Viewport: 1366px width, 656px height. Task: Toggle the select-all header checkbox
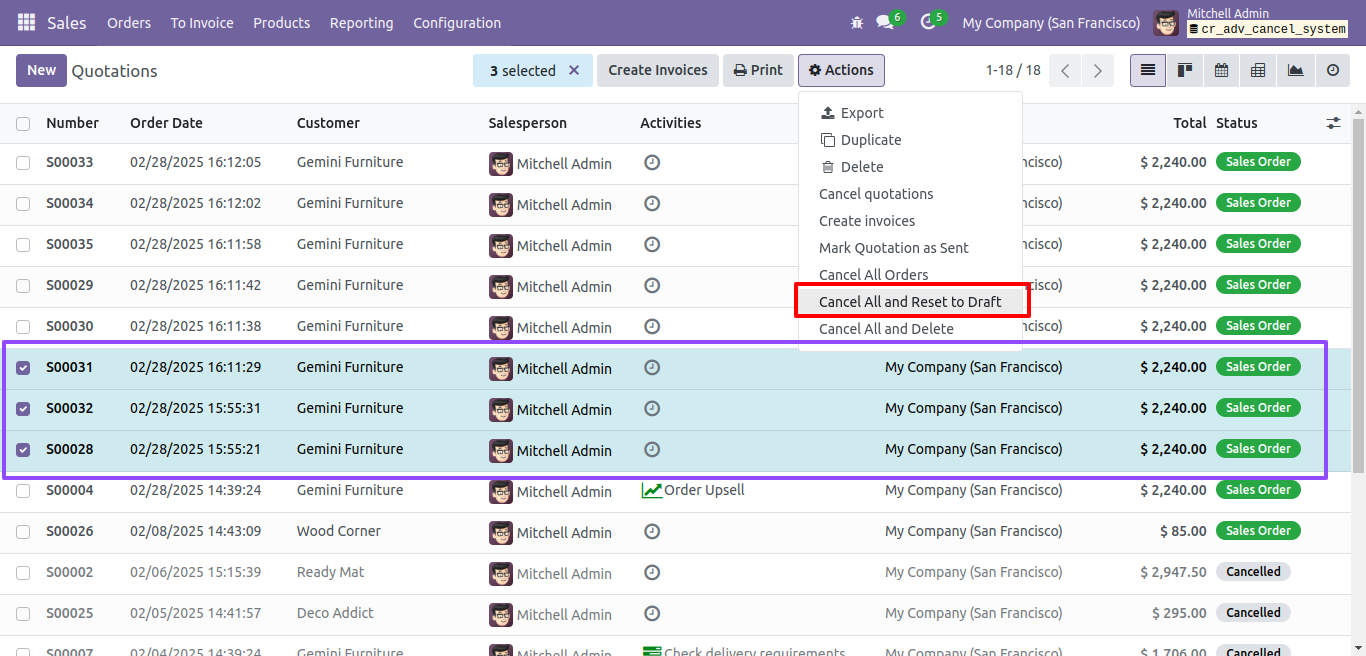coord(23,124)
